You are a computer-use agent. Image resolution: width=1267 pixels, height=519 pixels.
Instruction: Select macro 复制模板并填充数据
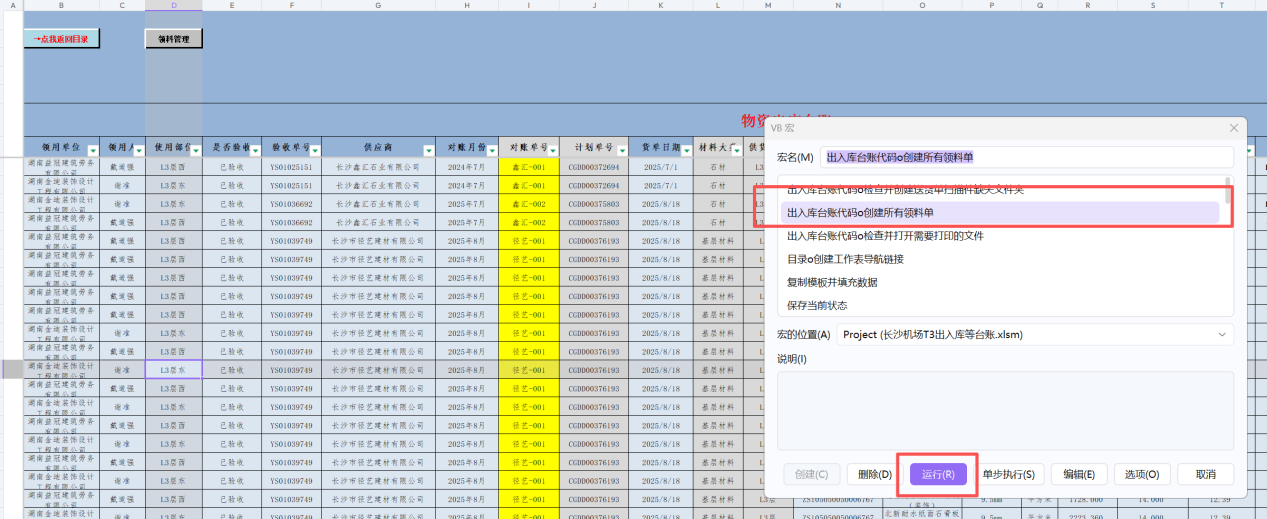999,282
